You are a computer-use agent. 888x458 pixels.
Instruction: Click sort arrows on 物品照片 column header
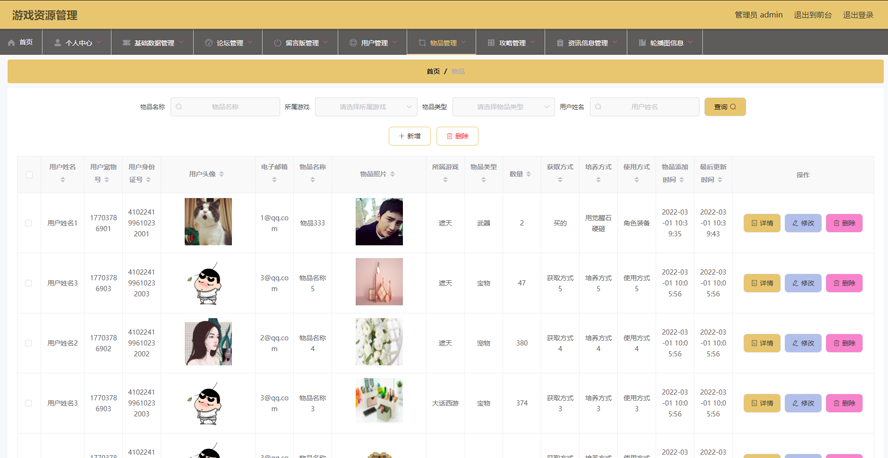(392, 174)
